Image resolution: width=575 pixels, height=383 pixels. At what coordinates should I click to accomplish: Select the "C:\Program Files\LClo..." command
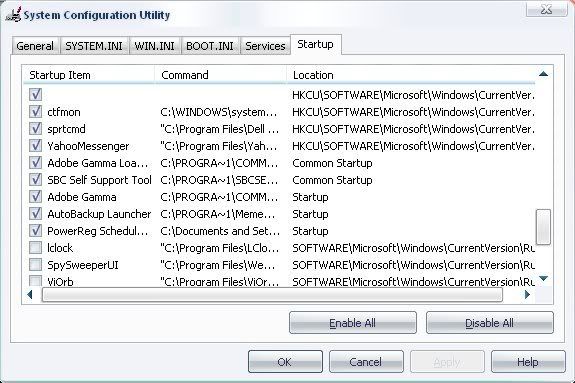(x=219, y=248)
